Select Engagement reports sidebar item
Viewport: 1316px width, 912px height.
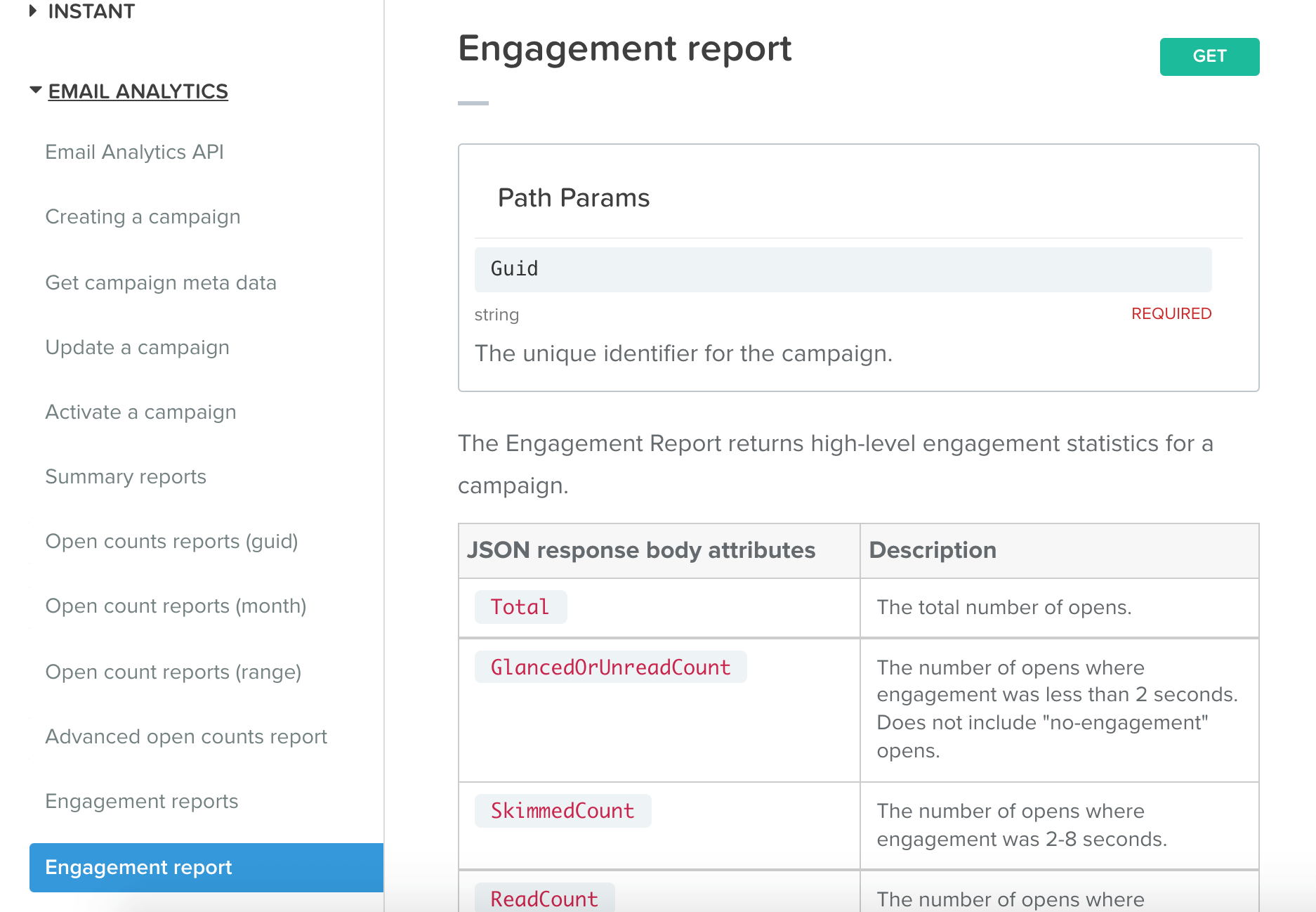pos(141,801)
